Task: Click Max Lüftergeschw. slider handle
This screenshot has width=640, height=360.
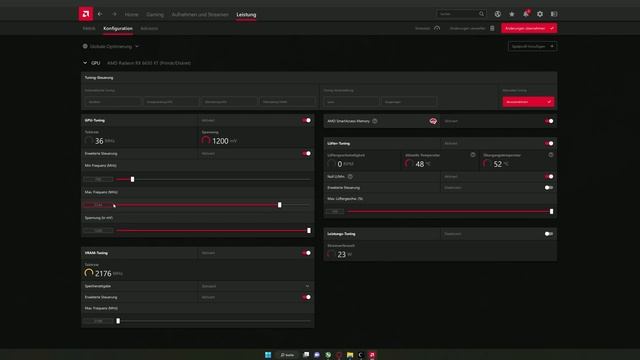Action: [x=551, y=211]
